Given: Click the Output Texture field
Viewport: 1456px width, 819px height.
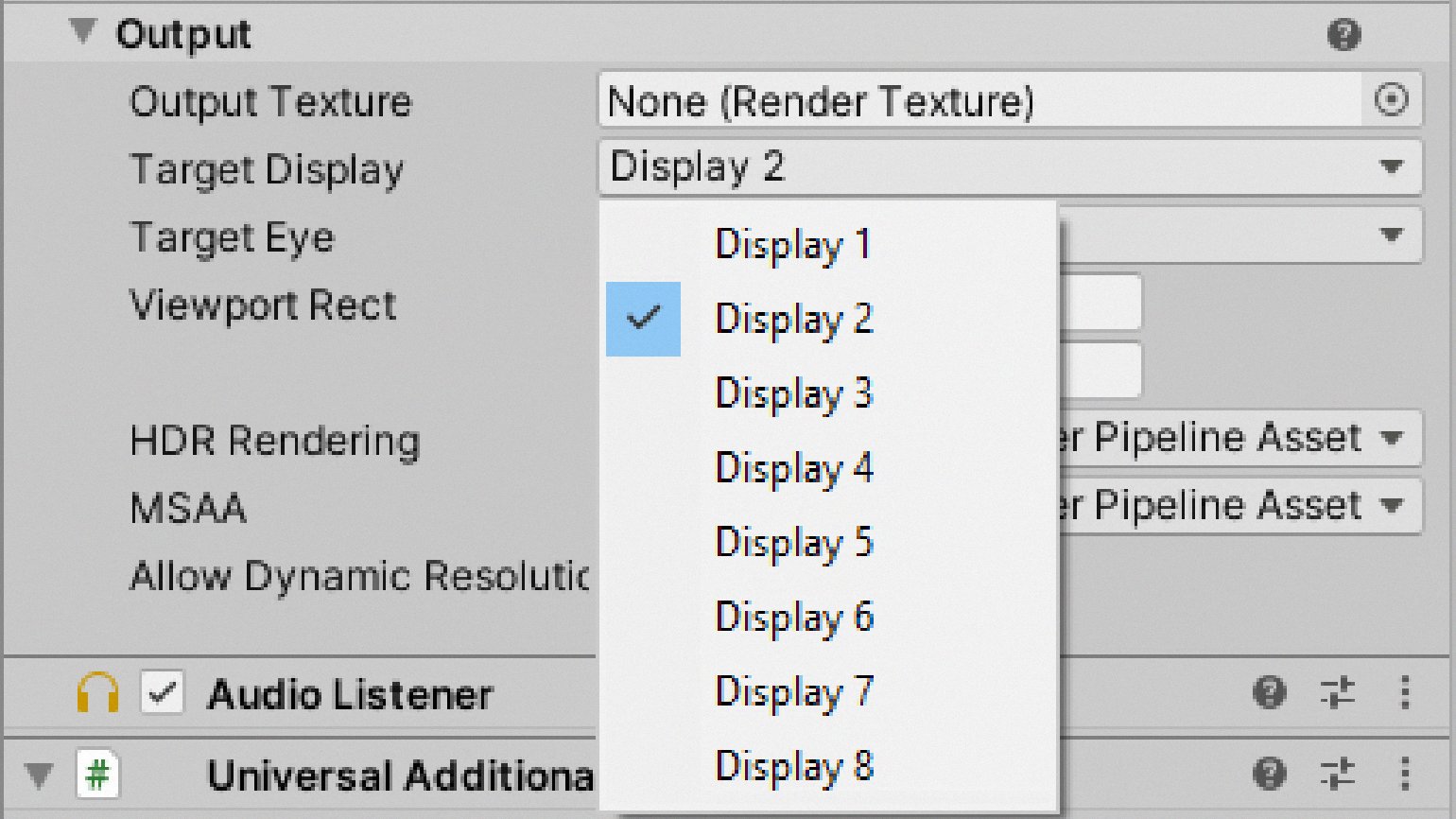Looking at the screenshot, I should pyautogui.click(x=979, y=101).
